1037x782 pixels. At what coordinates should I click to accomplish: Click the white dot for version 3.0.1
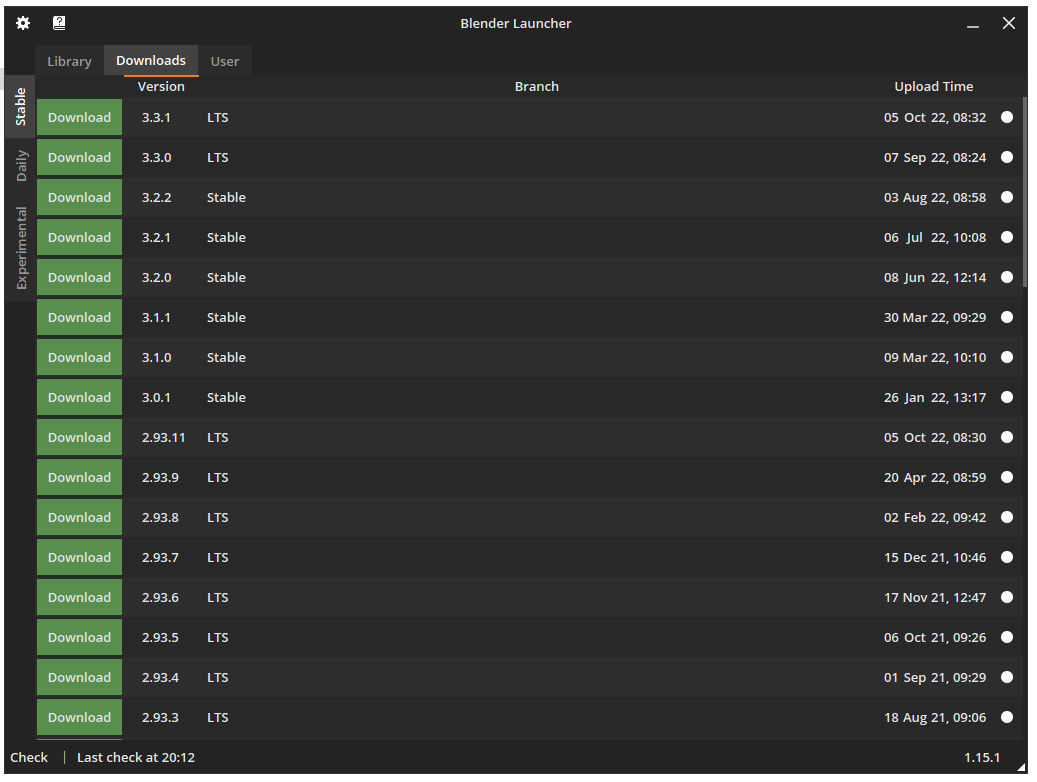click(1007, 398)
